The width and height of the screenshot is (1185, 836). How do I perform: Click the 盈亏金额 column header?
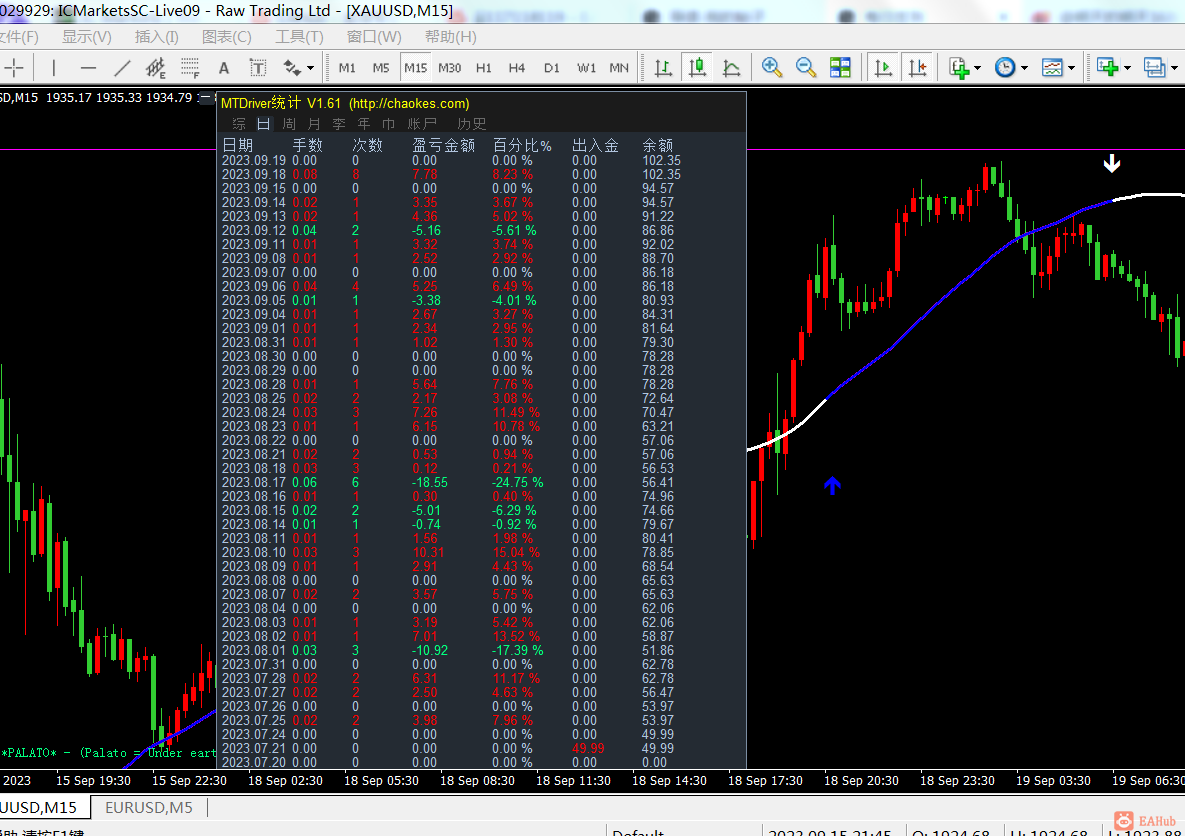(444, 145)
